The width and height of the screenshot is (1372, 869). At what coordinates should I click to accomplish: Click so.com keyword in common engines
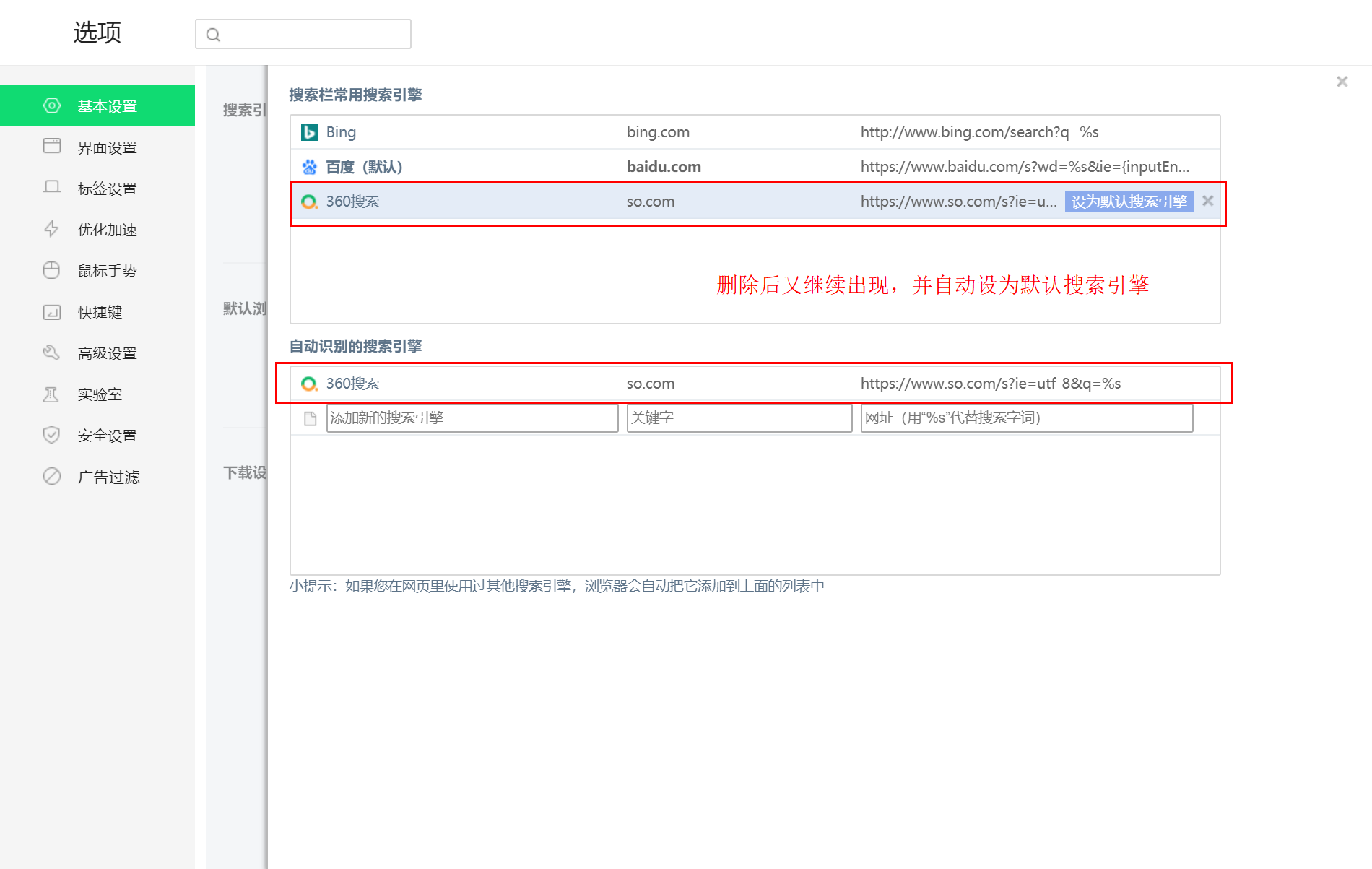pyautogui.click(x=651, y=202)
